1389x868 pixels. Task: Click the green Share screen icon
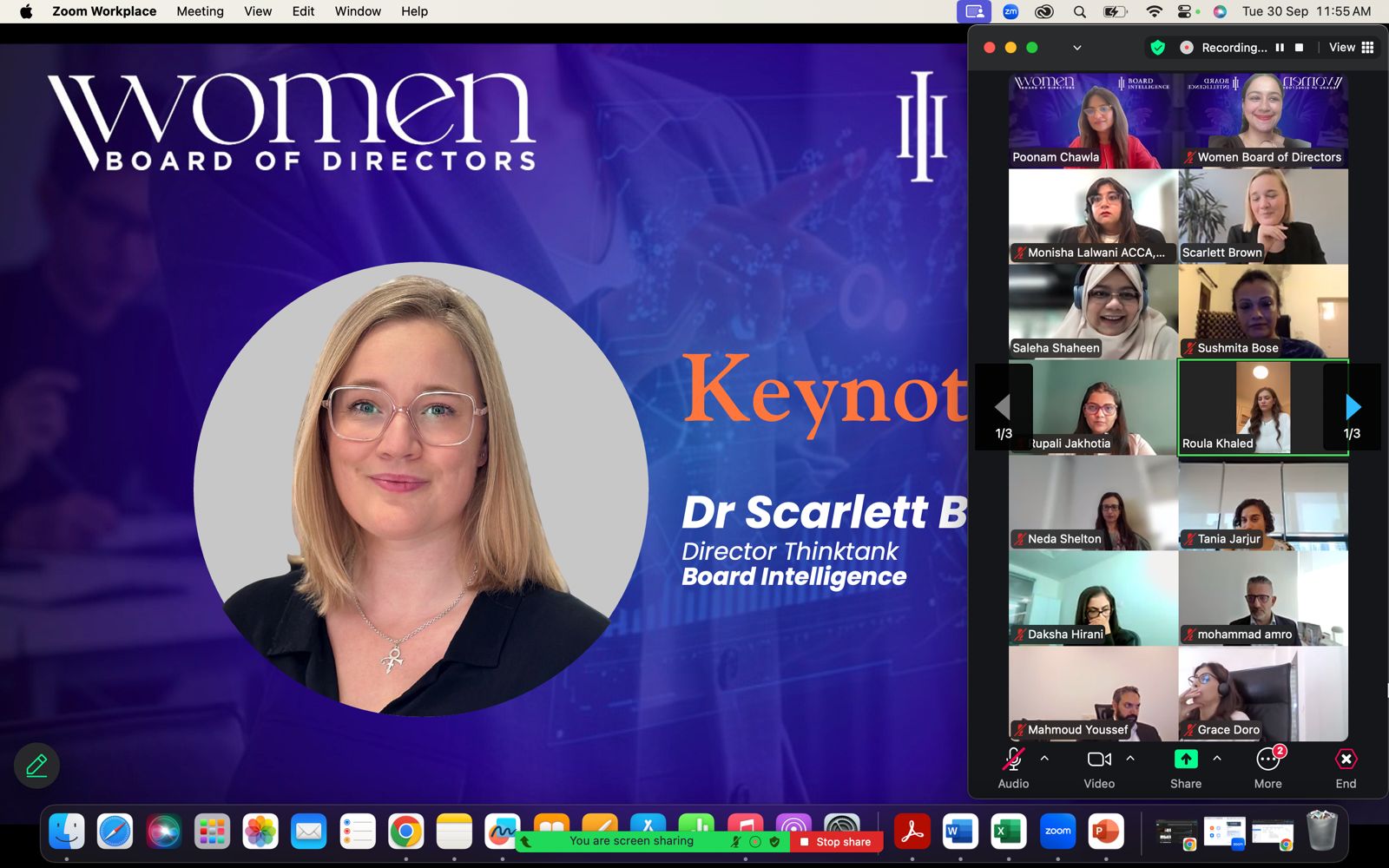click(x=1185, y=759)
